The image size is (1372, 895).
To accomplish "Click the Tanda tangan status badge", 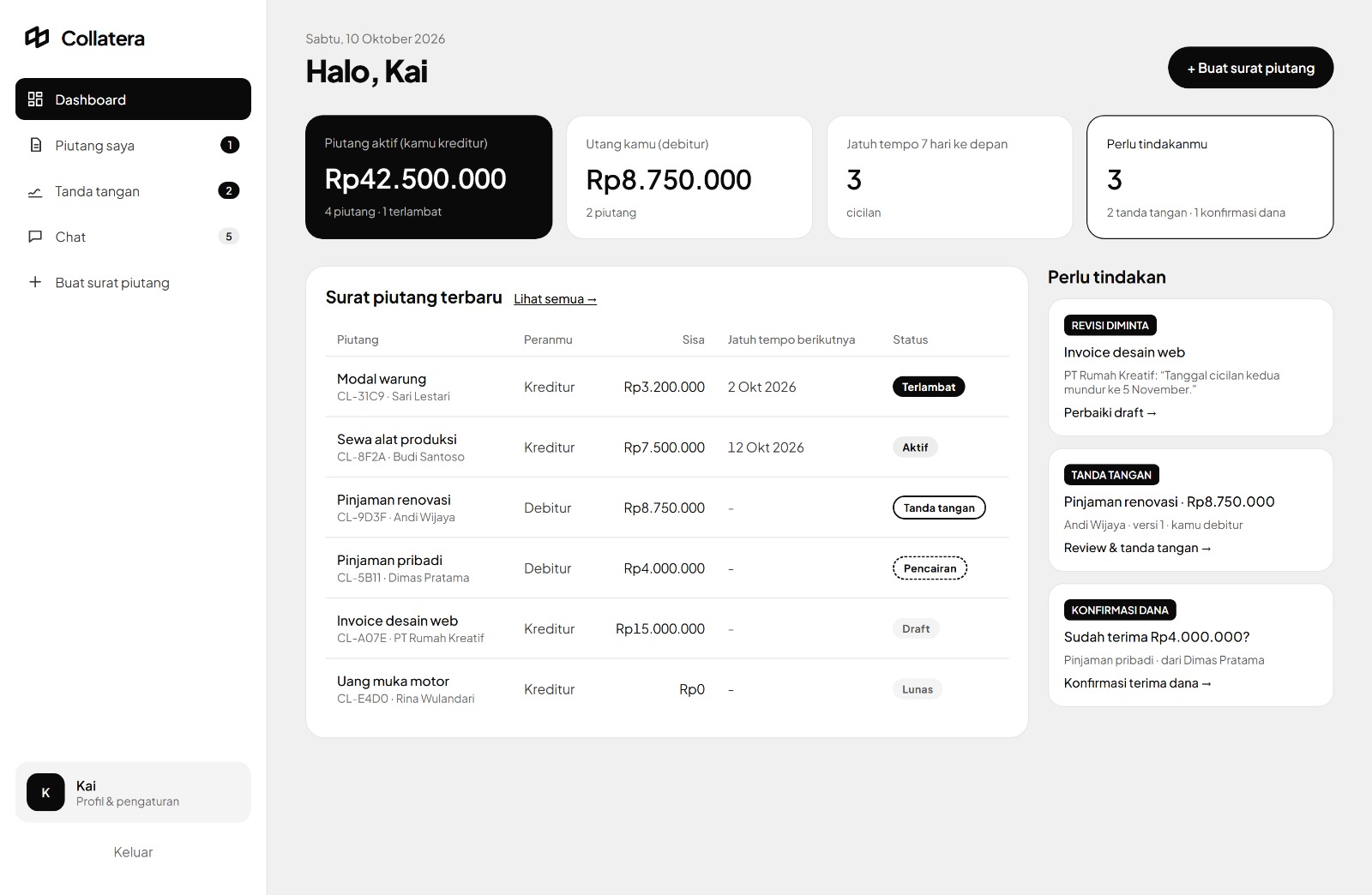I will click(939, 508).
